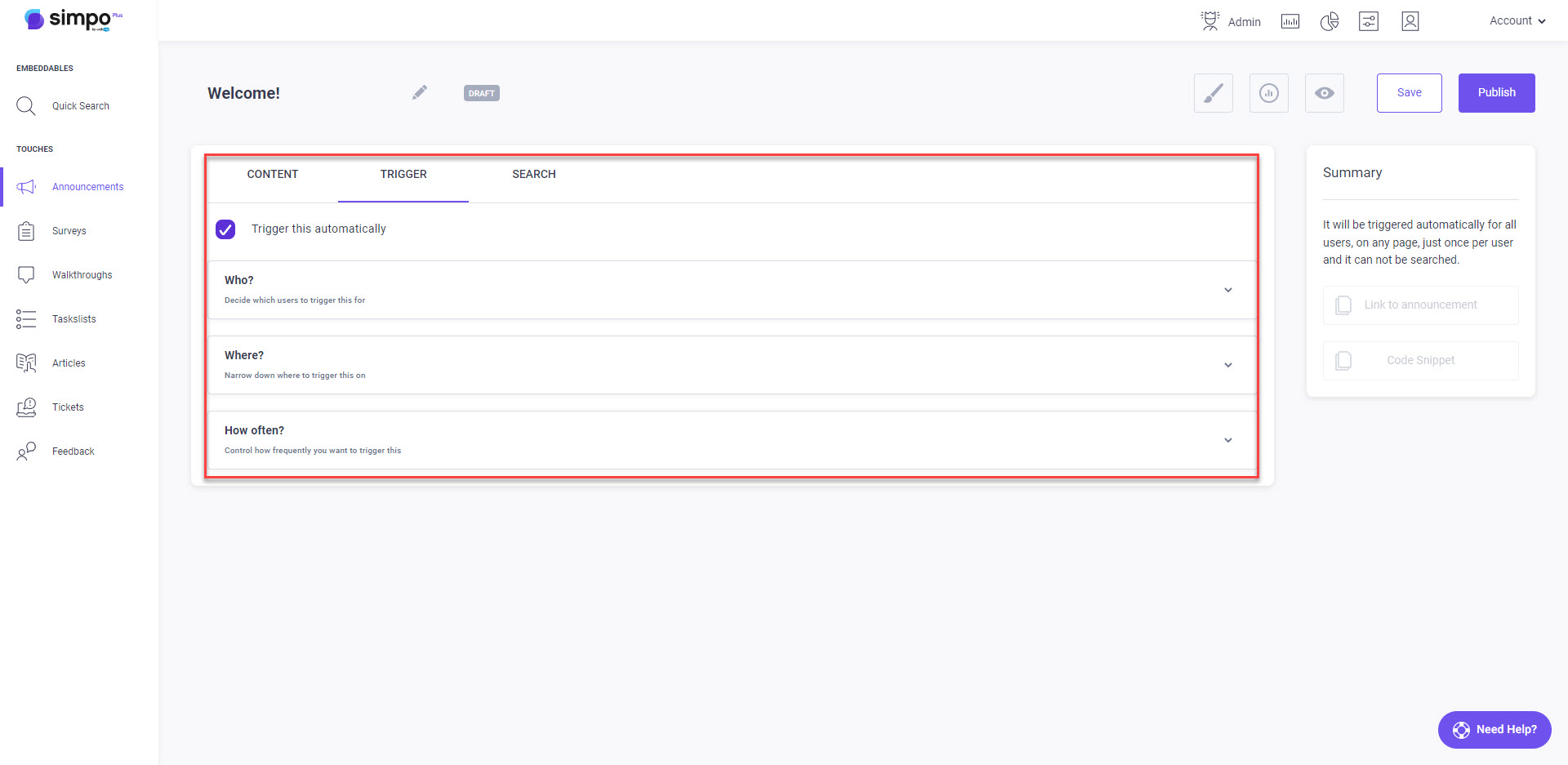Viewport: 1568px width, 765px height.
Task: Click the Tickets icon in sidebar
Action: coord(26,407)
